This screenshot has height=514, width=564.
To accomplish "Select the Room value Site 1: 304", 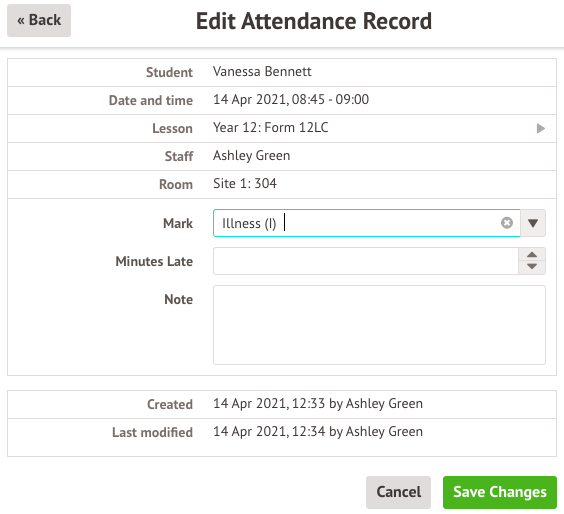I will pyautogui.click(x=245, y=184).
